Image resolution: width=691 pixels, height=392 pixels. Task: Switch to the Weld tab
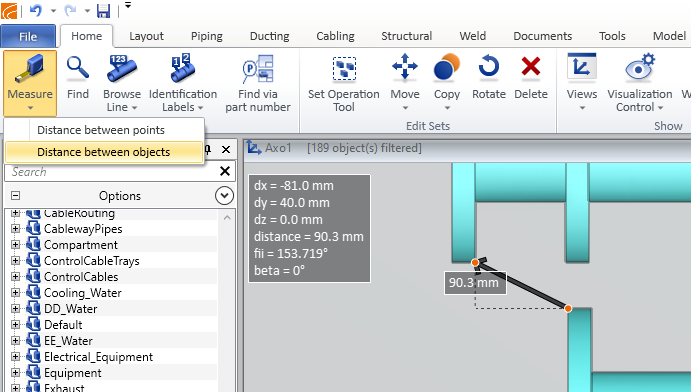point(472,36)
